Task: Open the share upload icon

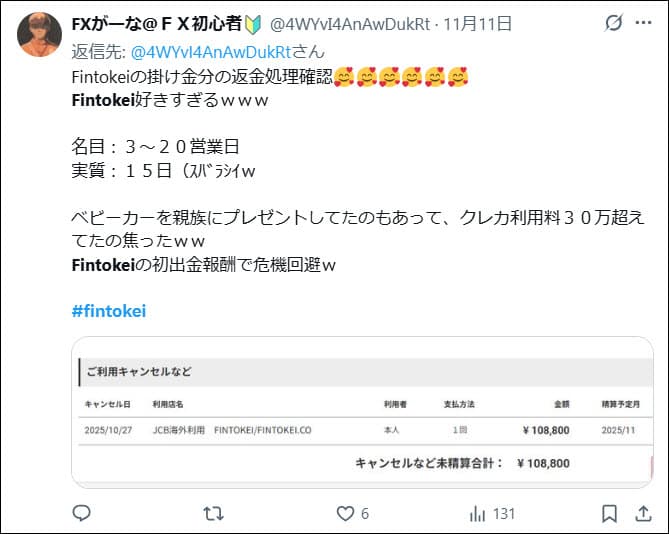Action: [x=643, y=514]
